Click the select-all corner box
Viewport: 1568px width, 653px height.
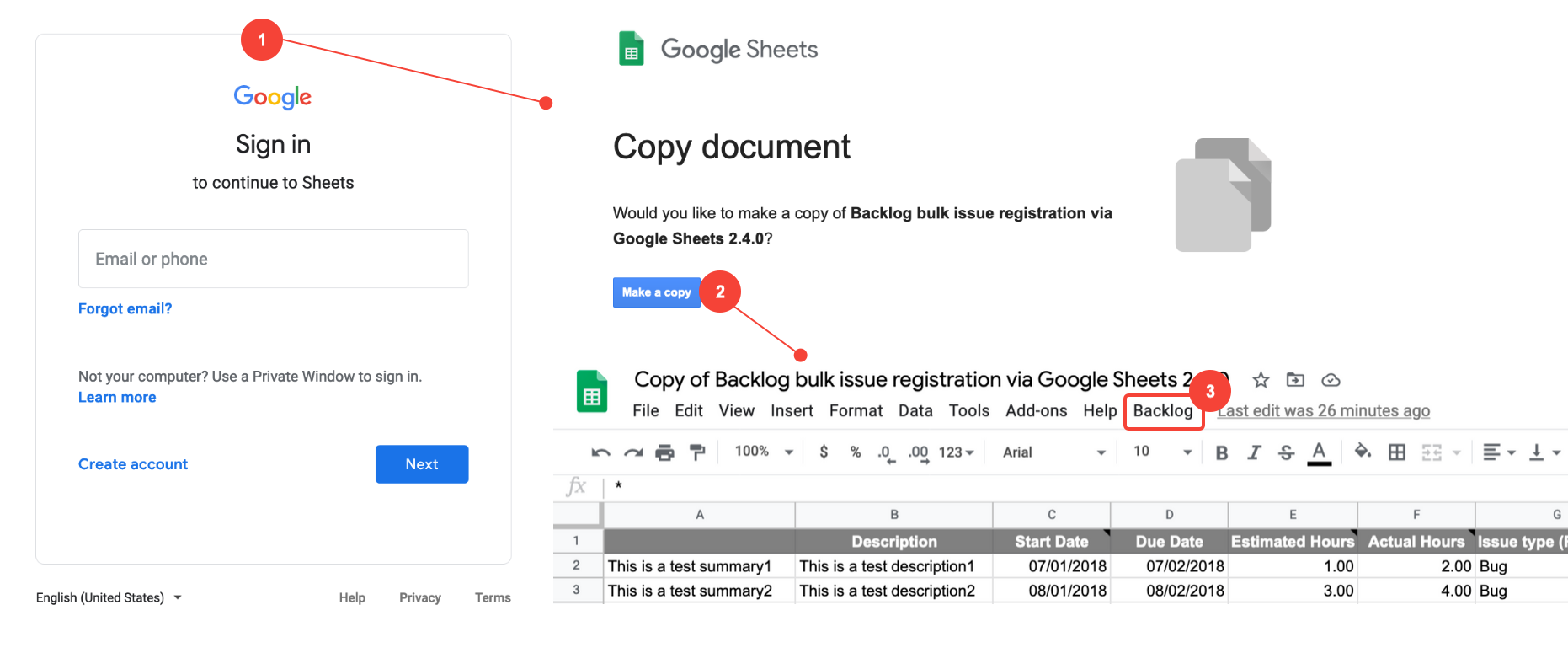[x=578, y=515]
